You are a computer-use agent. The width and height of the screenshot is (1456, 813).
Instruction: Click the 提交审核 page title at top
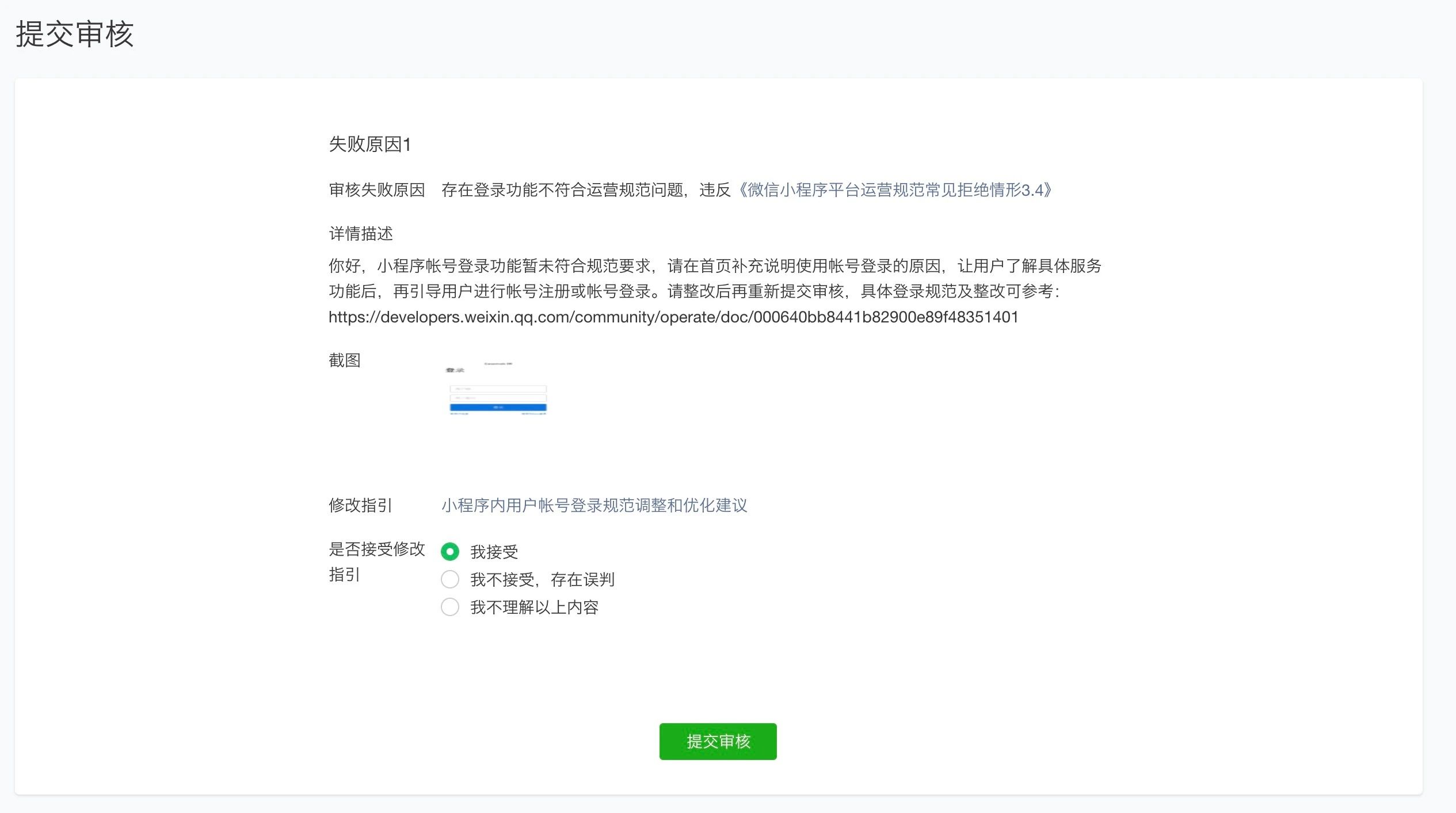coord(76,36)
